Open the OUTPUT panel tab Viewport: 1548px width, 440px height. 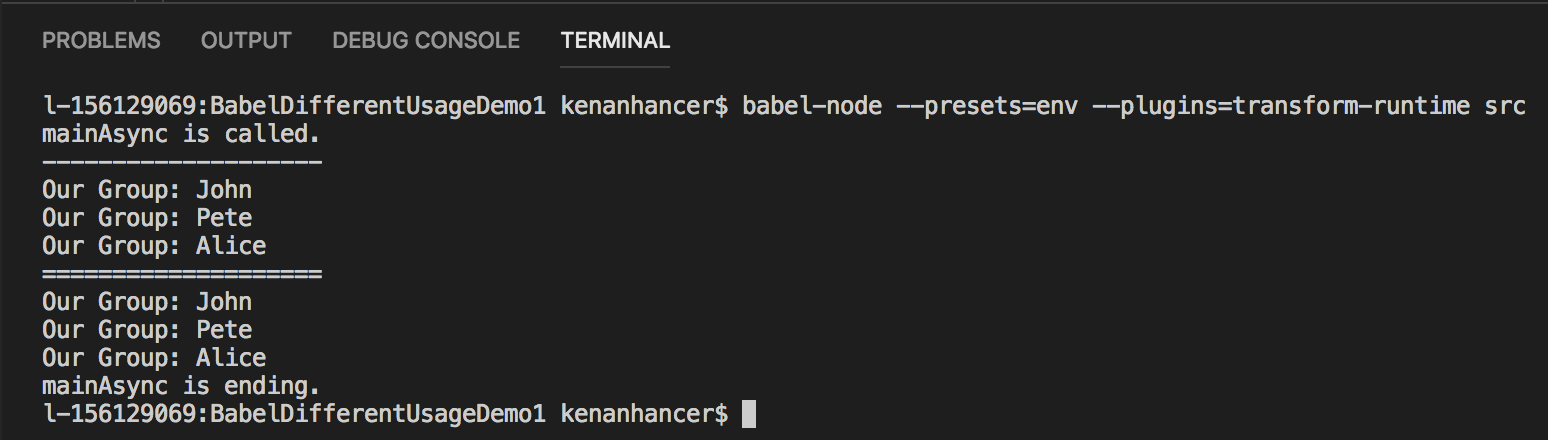[x=246, y=41]
